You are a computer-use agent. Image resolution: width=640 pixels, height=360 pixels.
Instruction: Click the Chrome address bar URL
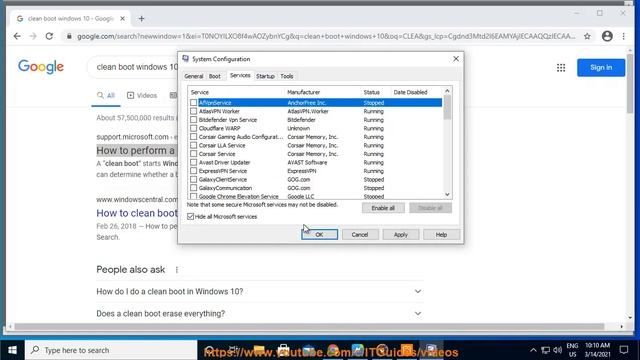[326, 36]
